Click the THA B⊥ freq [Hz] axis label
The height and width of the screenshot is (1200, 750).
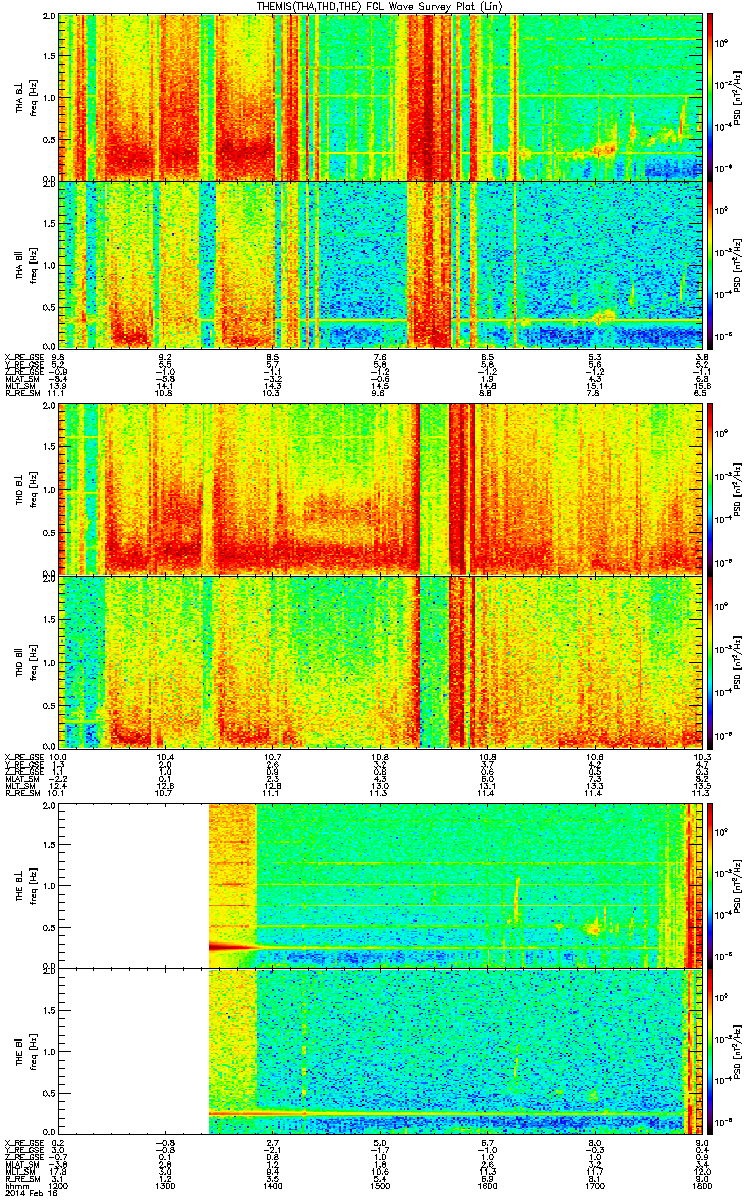point(34,97)
